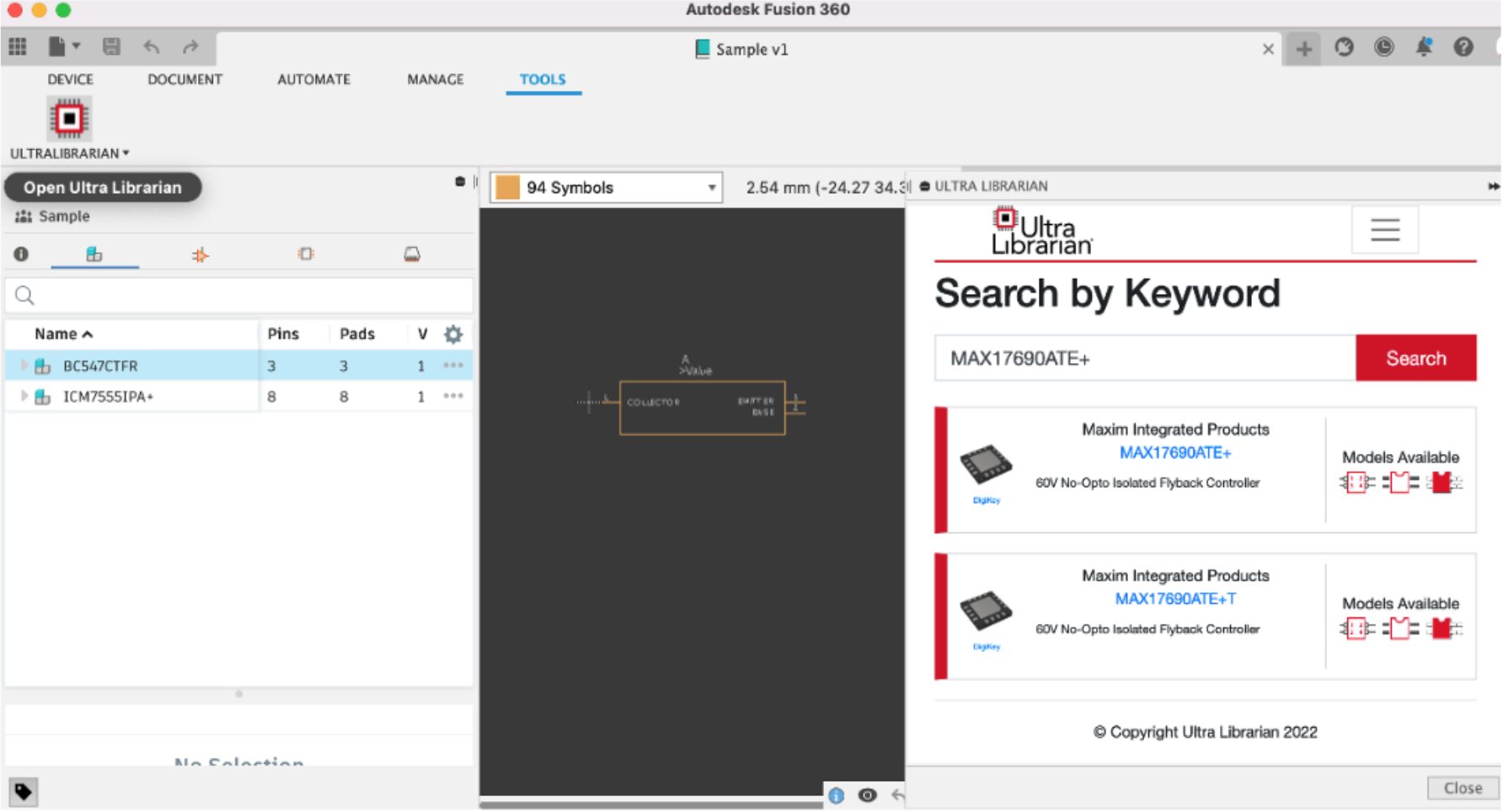Viewport: 1503px width, 812px height.
Task: Click the orange 94 Symbols color swatch
Action: 507,187
